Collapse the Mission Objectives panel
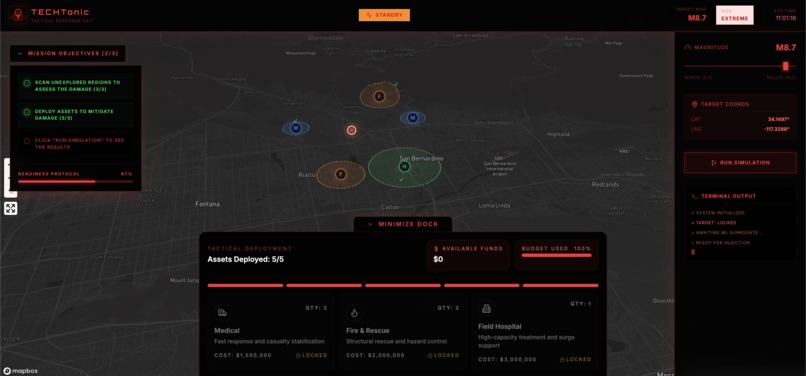This screenshot has height=376, width=806. 68,53
